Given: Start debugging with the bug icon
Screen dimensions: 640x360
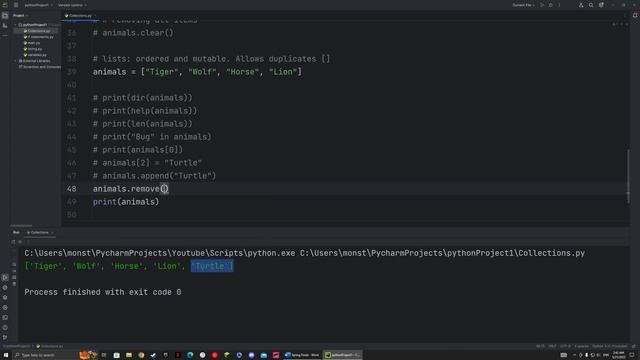Looking at the screenshot, I should click(551, 5).
